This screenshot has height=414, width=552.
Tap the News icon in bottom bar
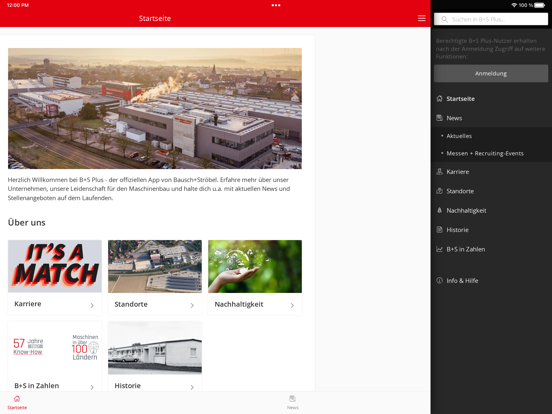click(x=292, y=399)
